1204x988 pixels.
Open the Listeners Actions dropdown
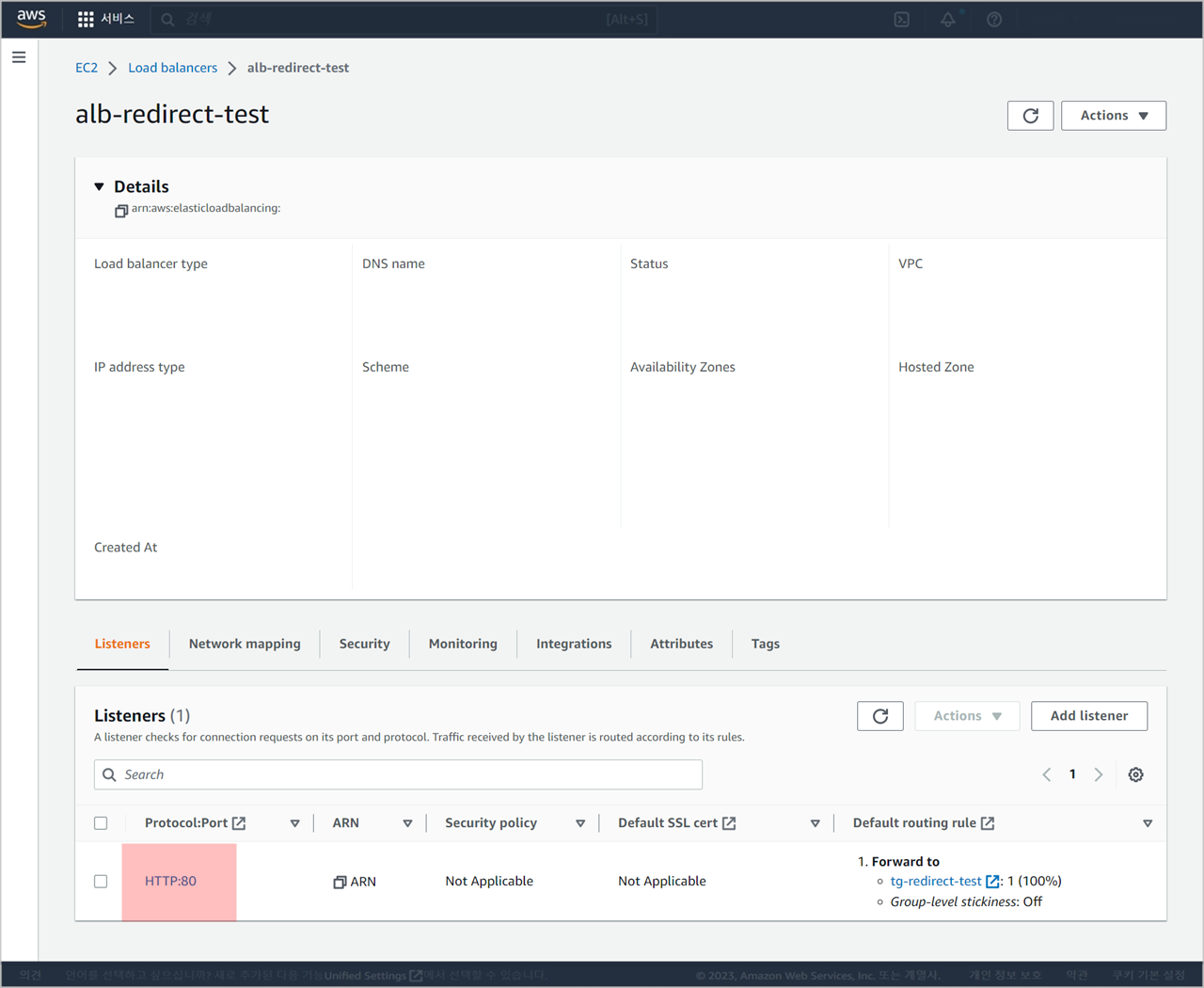point(967,716)
